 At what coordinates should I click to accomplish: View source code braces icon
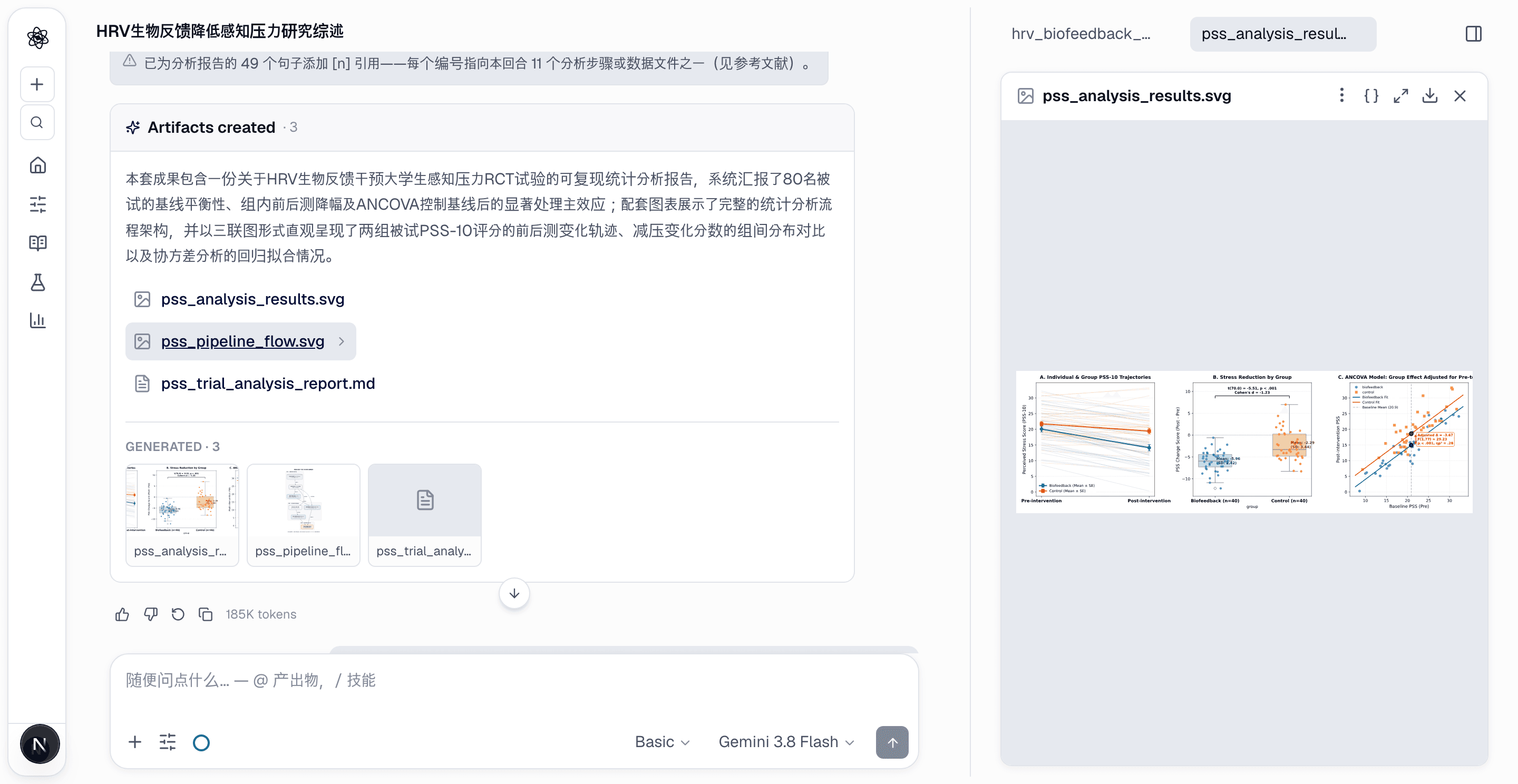tap(1371, 95)
